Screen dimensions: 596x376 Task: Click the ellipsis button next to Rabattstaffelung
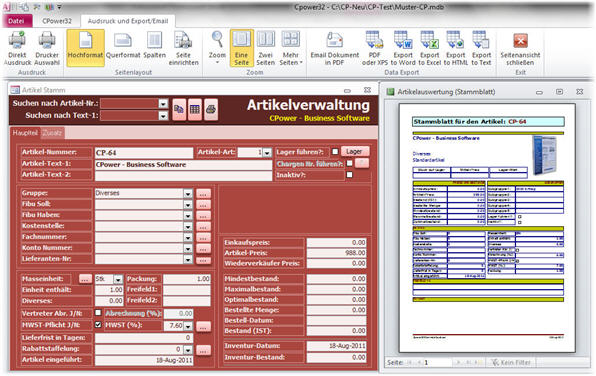tap(203, 350)
